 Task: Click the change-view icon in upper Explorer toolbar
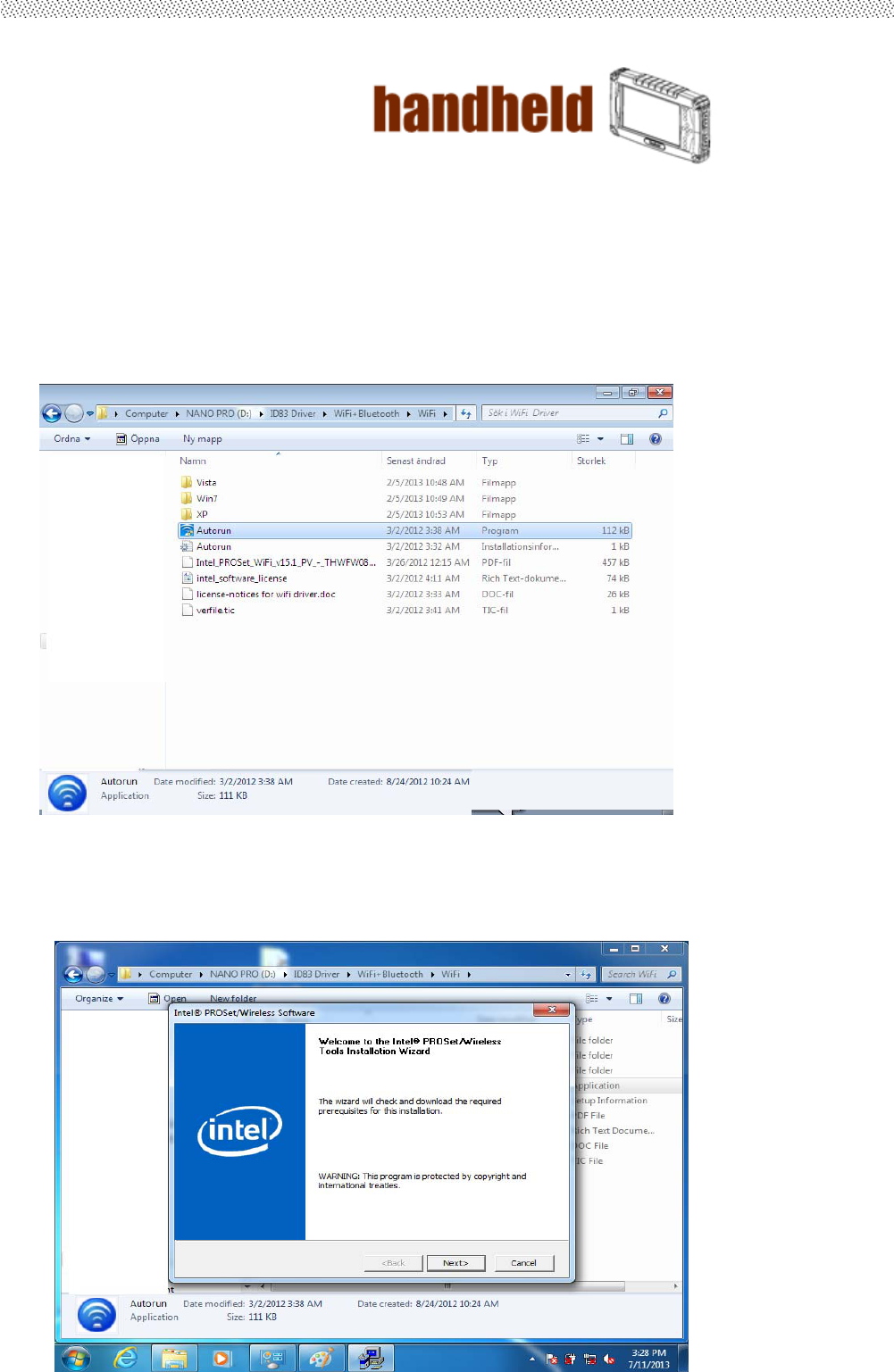click(x=583, y=438)
